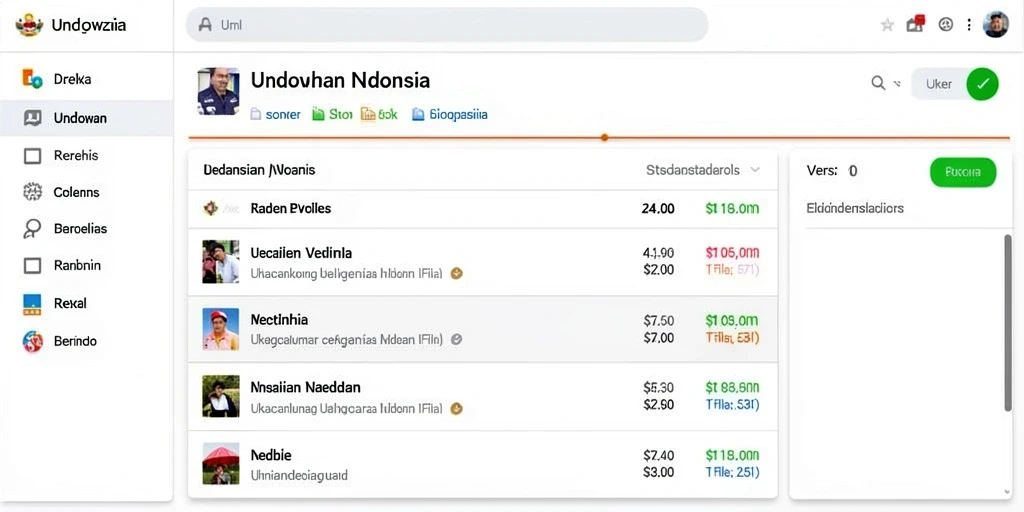Image resolution: width=1024 pixels, height=512 pixels.
Task: Open the user profile avatar at top right
Action: (995, 24)
